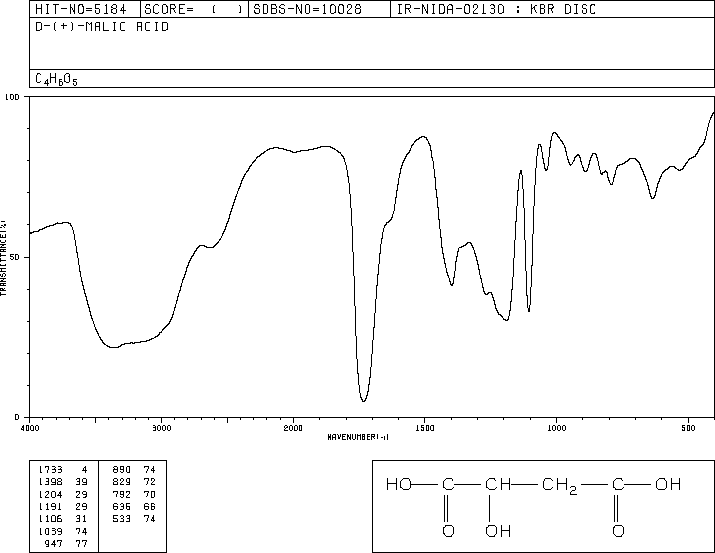715x553 pixels.
Task: Select peak value 890 in the table
Action: 122,469
